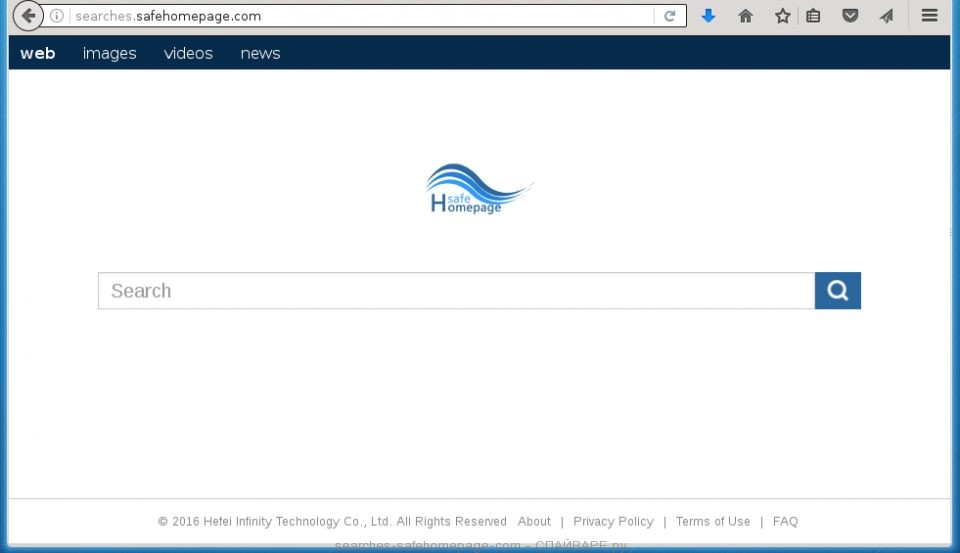Image resolution: width=960 pixels, height=553 pixels.
Task: Go to the browser home page
Action: [x=745, y=16]
